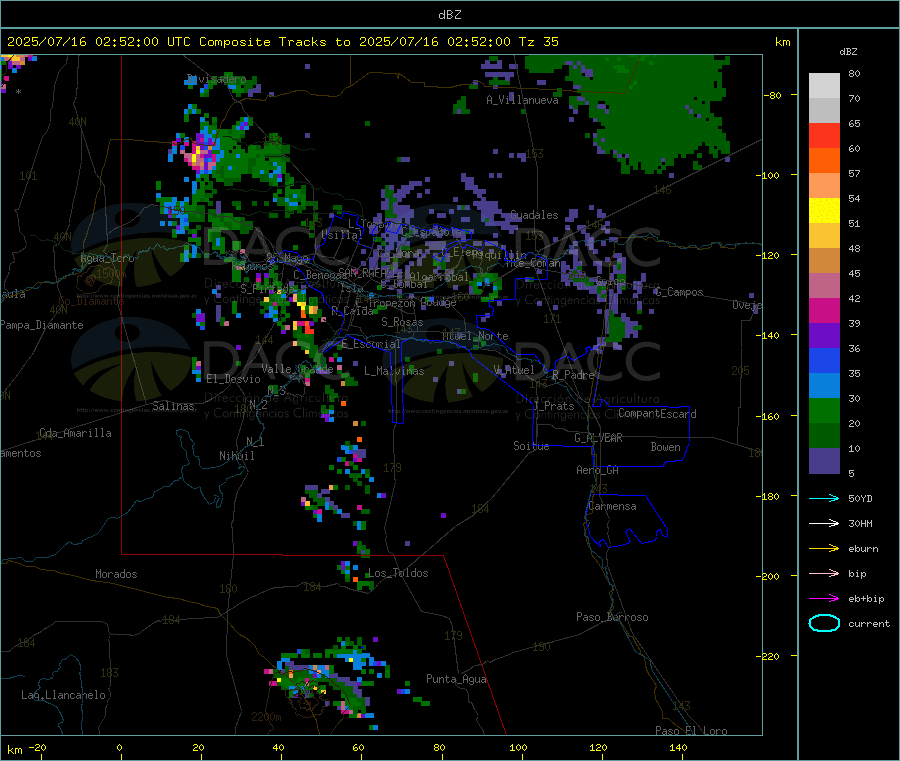Image resolution: width=900 pixels, height=761 pixels.
Task: Click the Morados location label
Action: pos(116,574)
